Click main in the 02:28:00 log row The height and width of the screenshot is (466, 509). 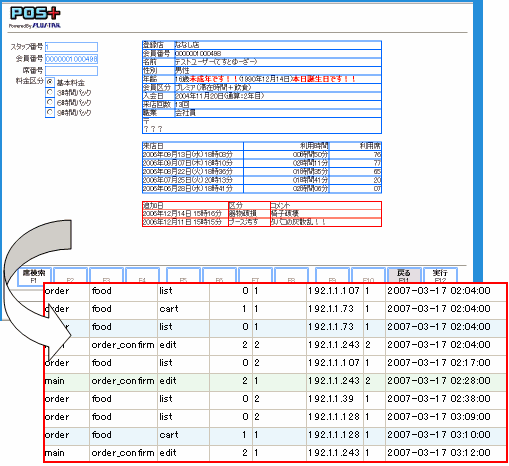tap(55, 381)
